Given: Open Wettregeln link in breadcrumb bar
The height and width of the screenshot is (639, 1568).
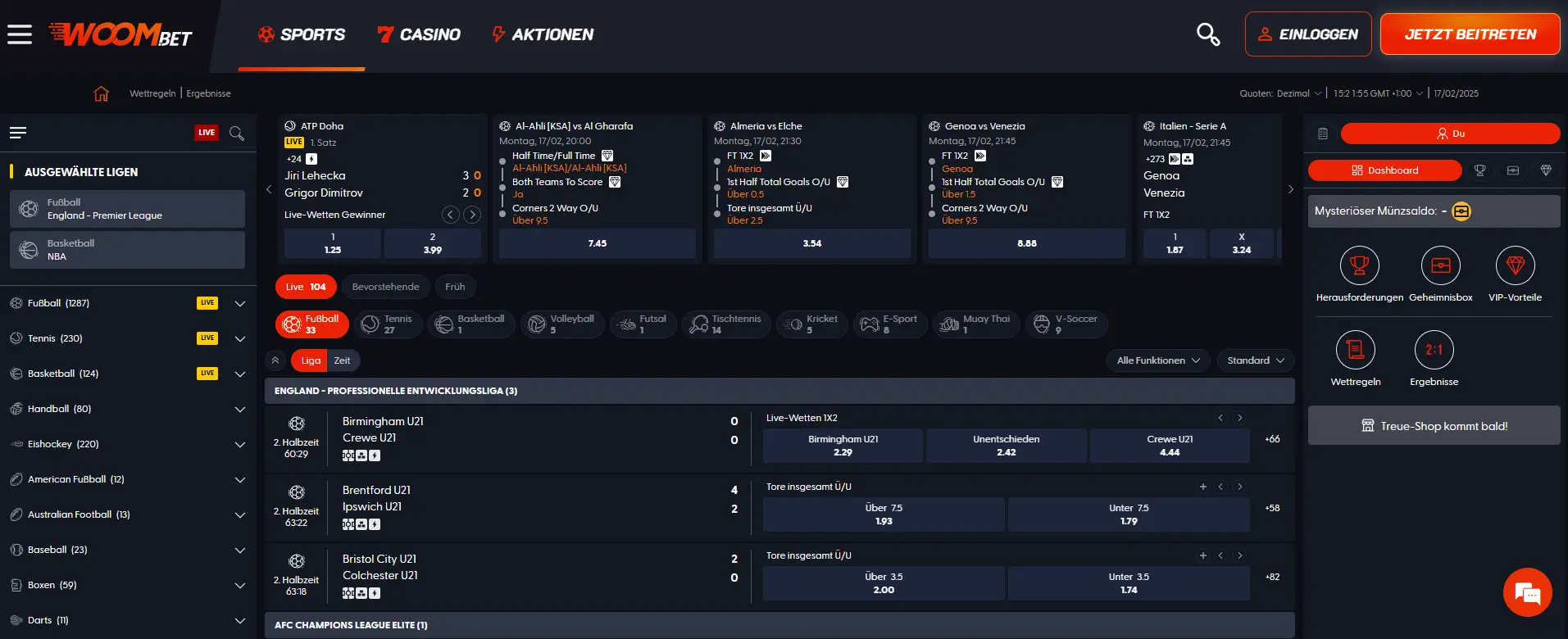Looking at the screenshot, I should point(152,93).
